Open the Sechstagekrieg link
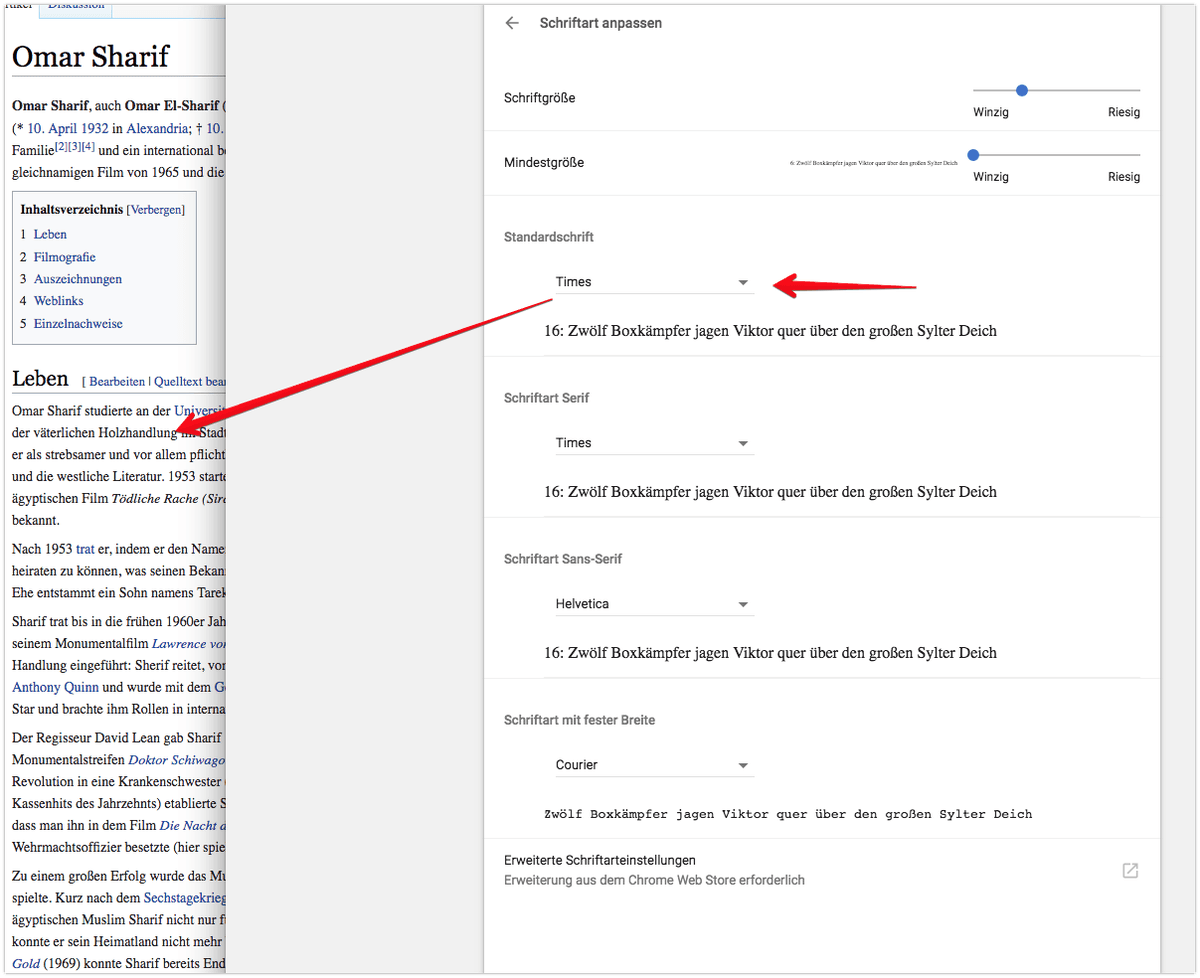1200x978 pixels. pos(184,898)
